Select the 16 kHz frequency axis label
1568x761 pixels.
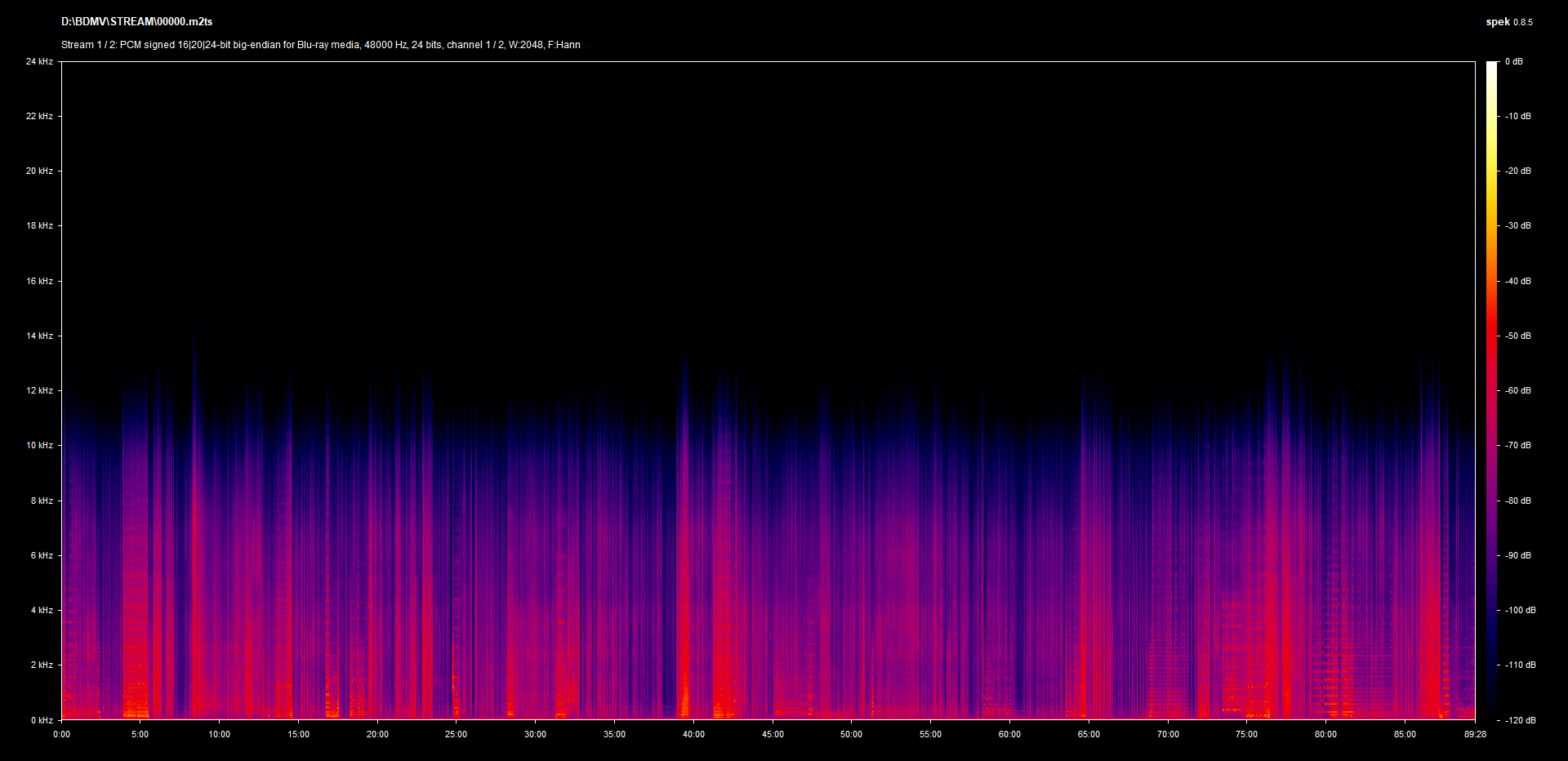39,281
